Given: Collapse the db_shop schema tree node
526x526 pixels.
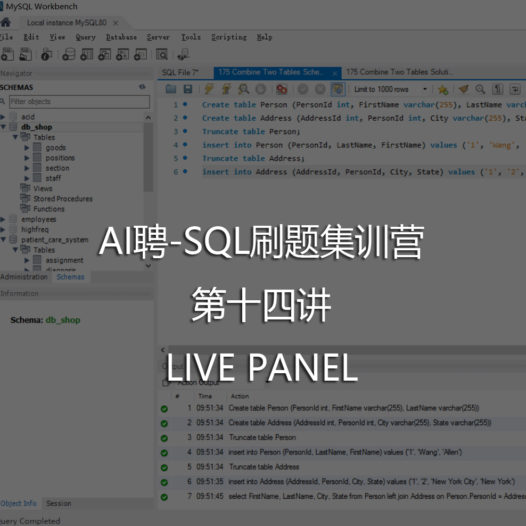Looking at the screenshot, I should click(x=3, y=127).
